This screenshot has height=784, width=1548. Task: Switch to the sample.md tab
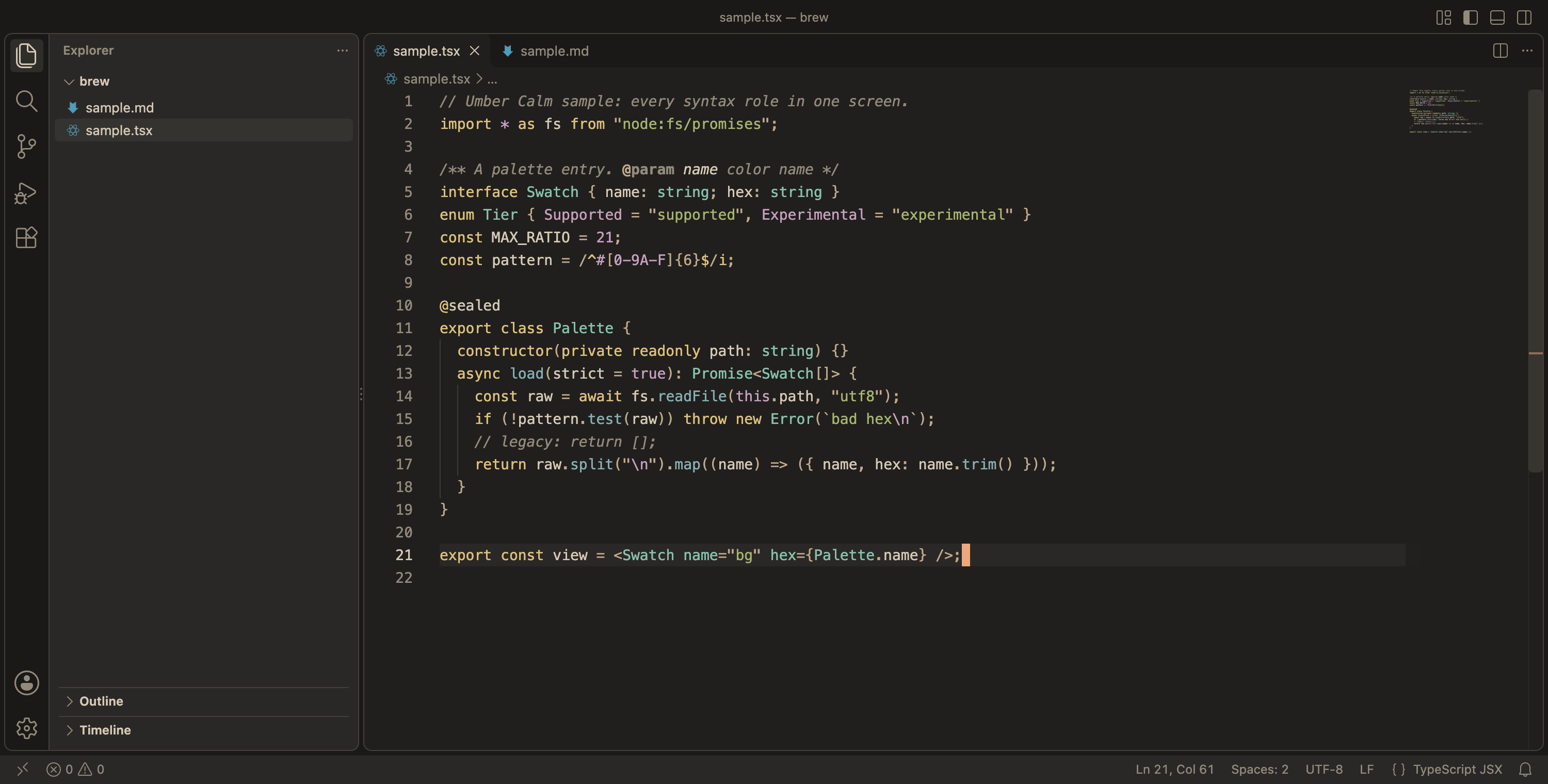click(x=545, y=51)
